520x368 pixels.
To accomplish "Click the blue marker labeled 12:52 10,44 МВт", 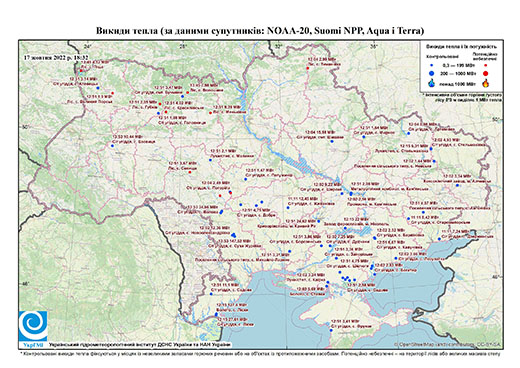I will click(x=112, y=145).
